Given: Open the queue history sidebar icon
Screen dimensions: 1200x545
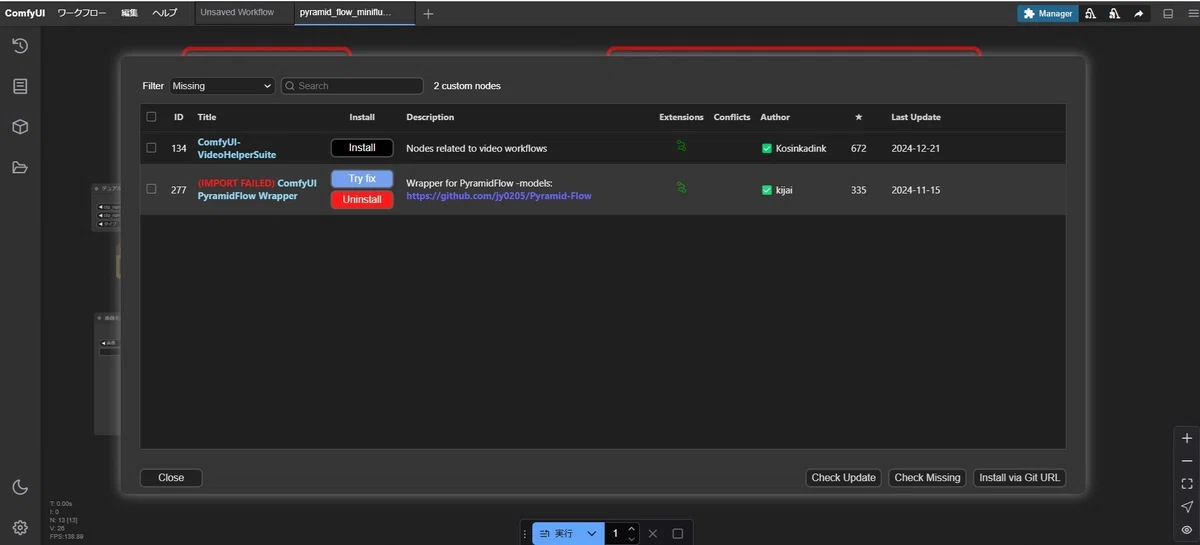Looking at the screenshot, I should pos(19,46).
